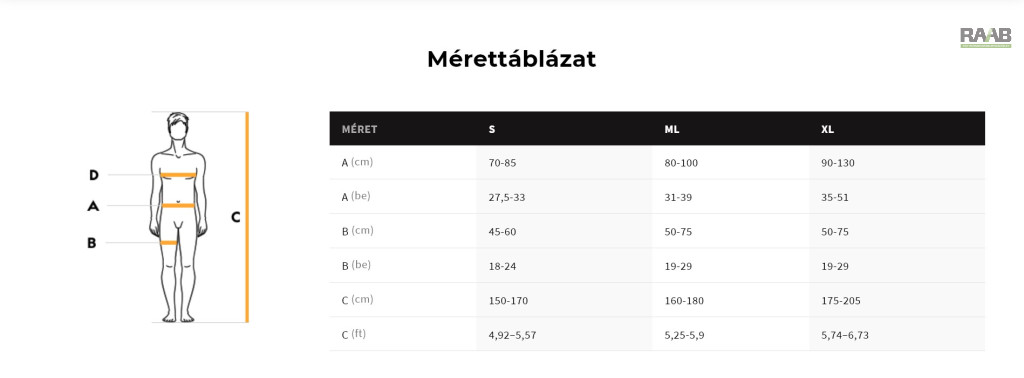The width and height of the screenshot is (1024, 378).
Task: Click the XL size column header
Action: tap(827, 129)
